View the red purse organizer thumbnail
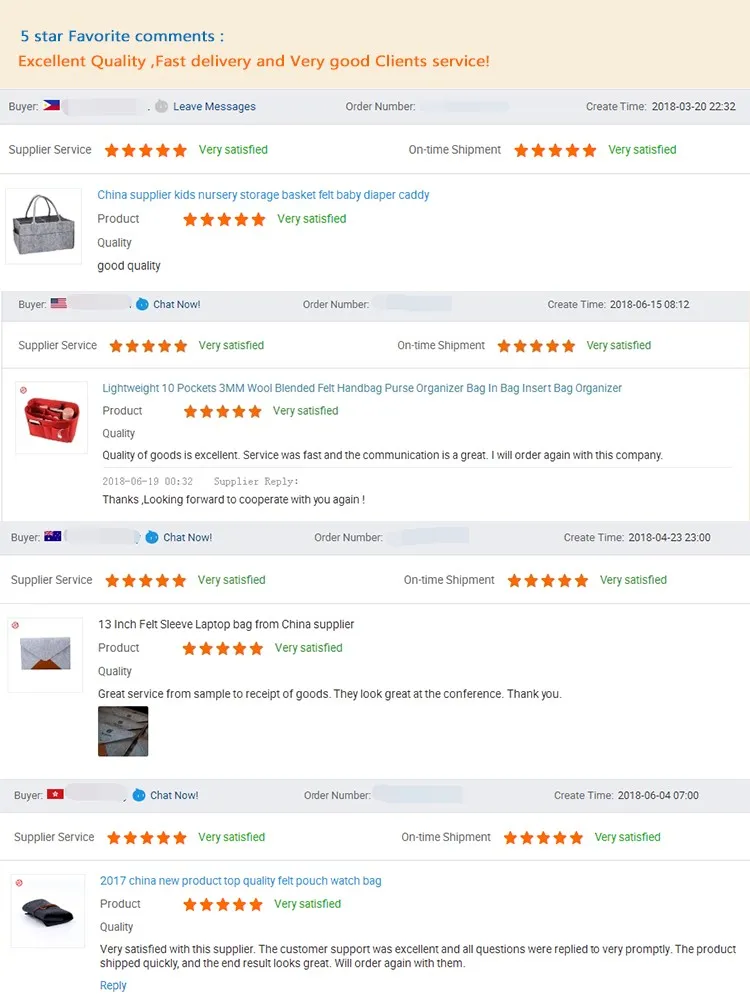Screen dimensions: 750x1005 coord(52,418)
